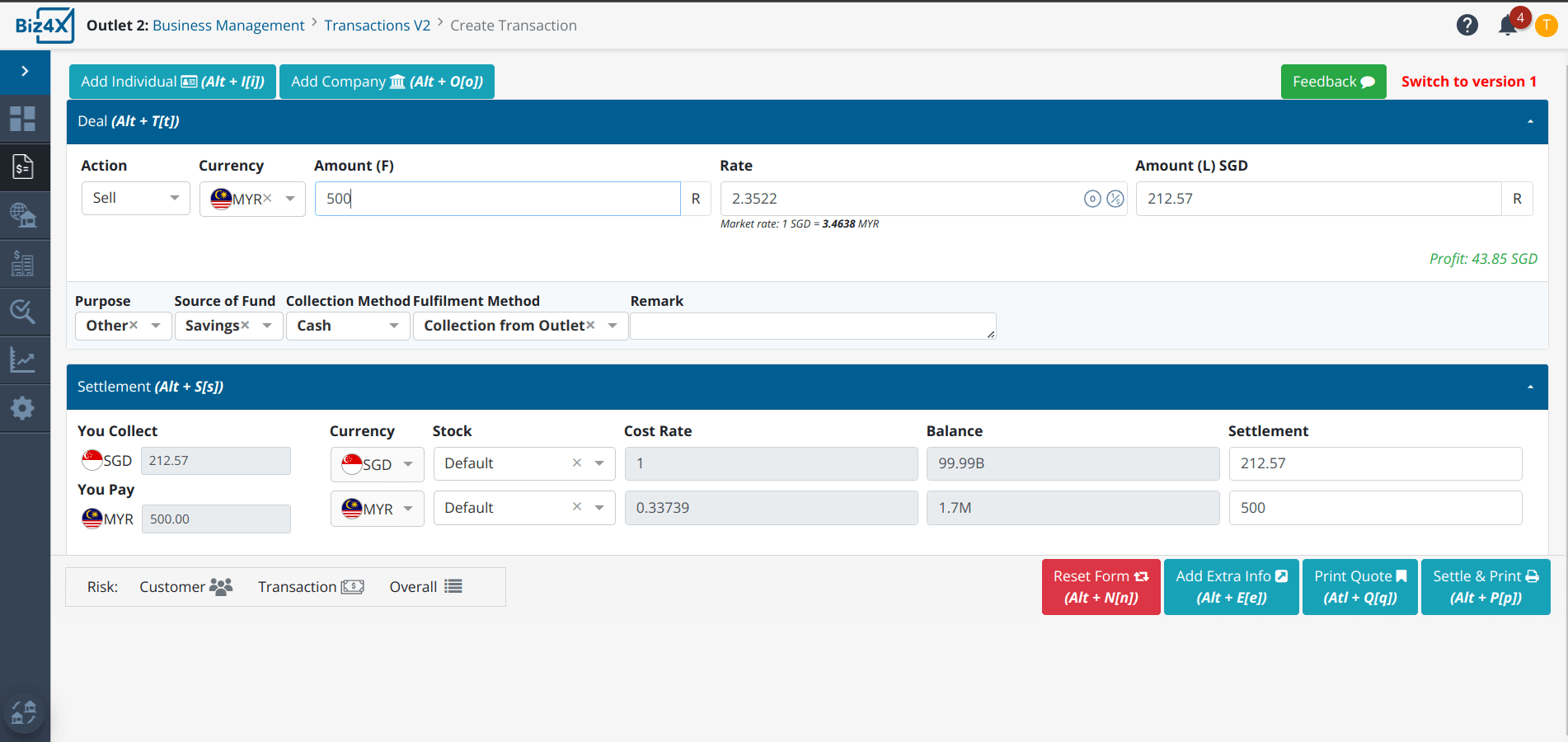This screenshot has height=742, width=1568.
Task: Open the building reports icon in the sidebar
Action: coord(23,264)
